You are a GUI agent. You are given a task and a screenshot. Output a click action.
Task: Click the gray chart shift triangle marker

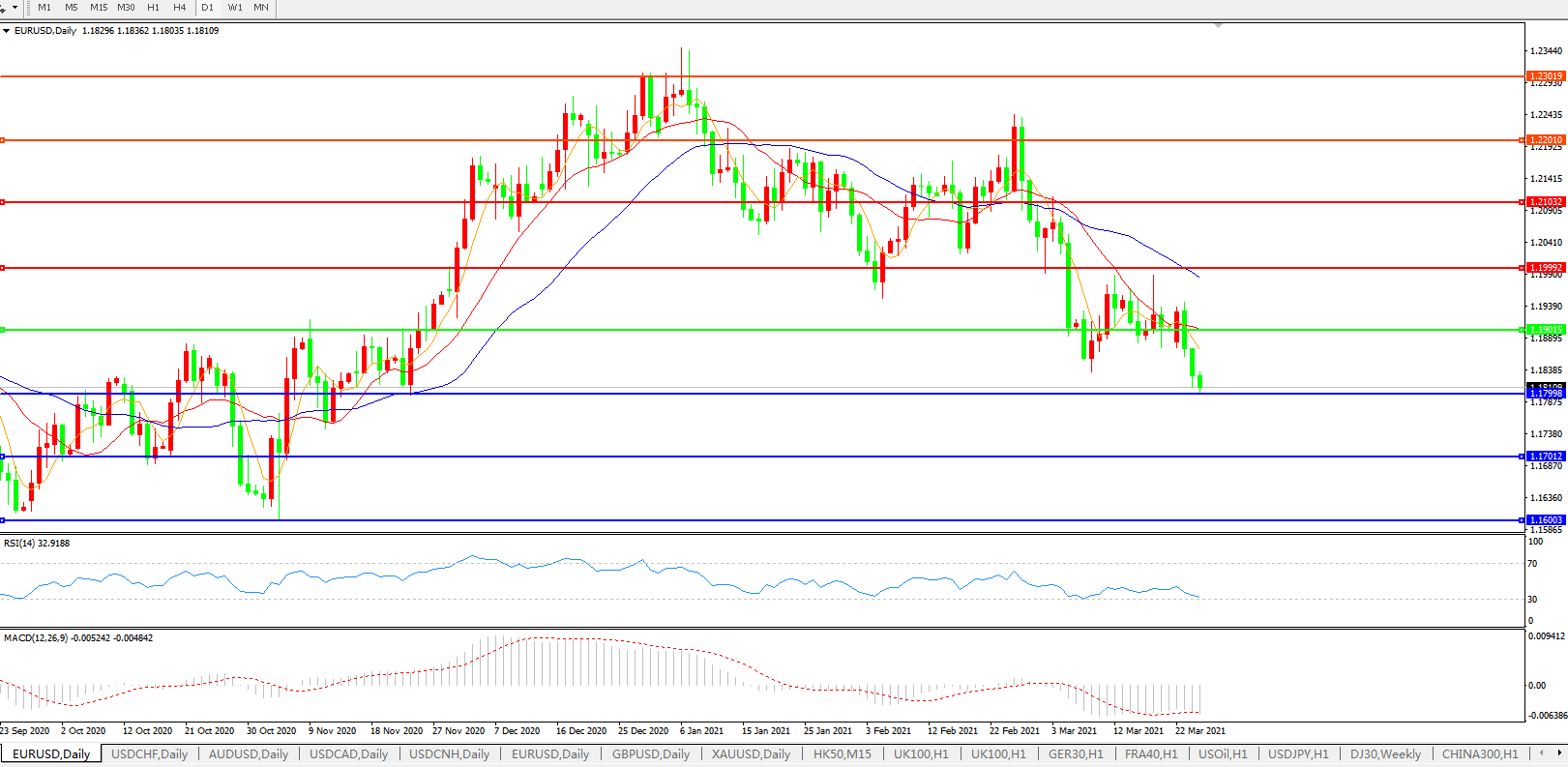coord(1218,25)
